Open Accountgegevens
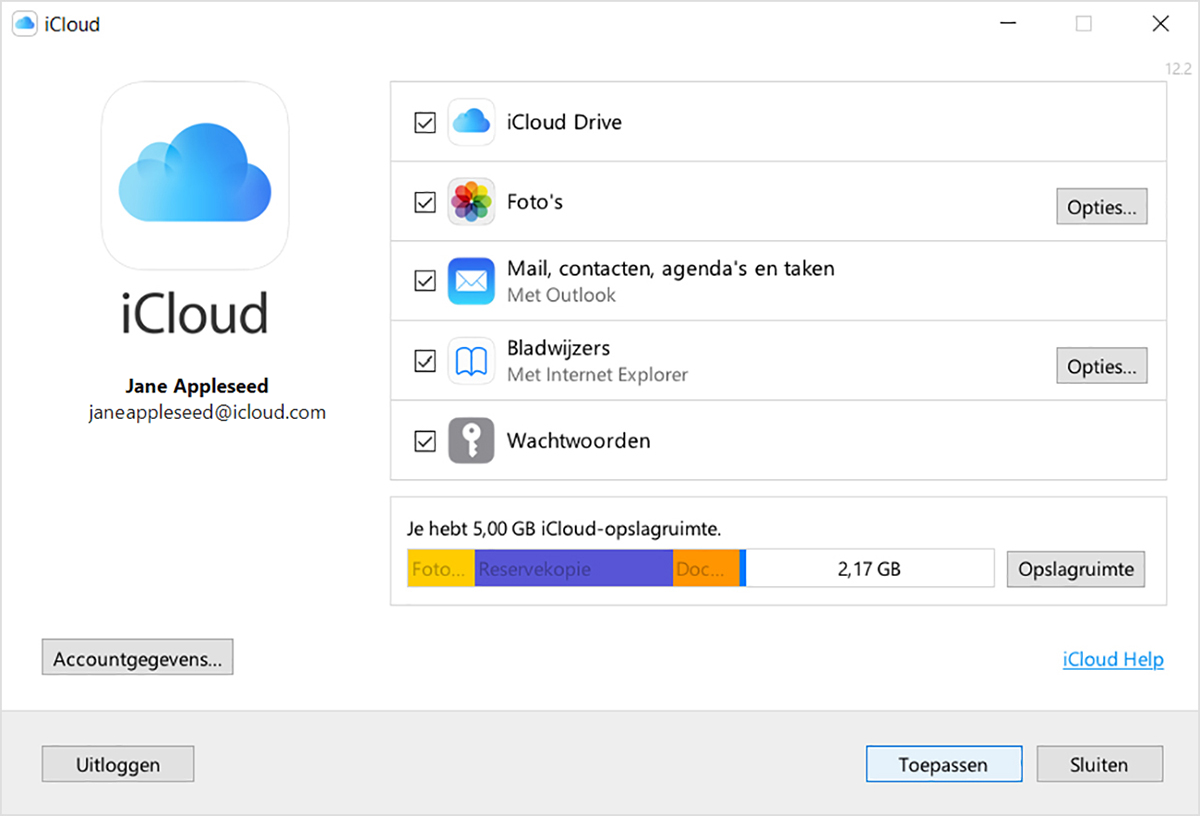 [x=137, y=657]
